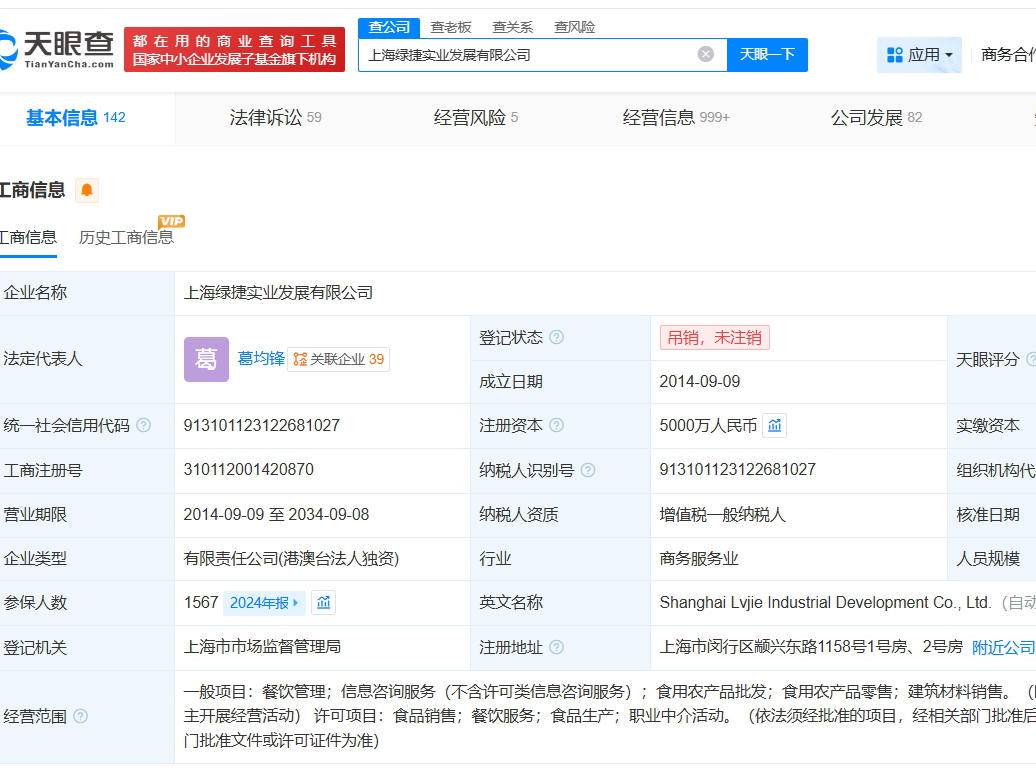The height and width of the screenshot is (777, 1036).
Task: Click help icon beside 经营范围
Action: coord(81,716)
